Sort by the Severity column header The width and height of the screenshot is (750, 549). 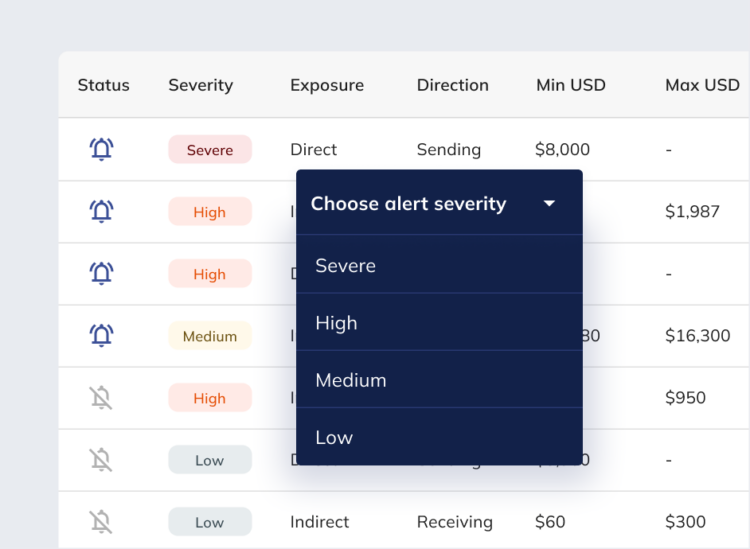(x=200, y=85)
